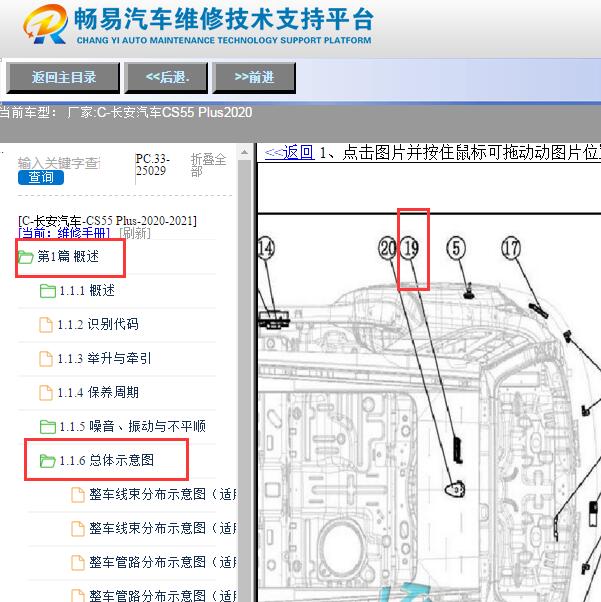
Task: Open the 当前：维修手册 link
Action: coord(64,233)
